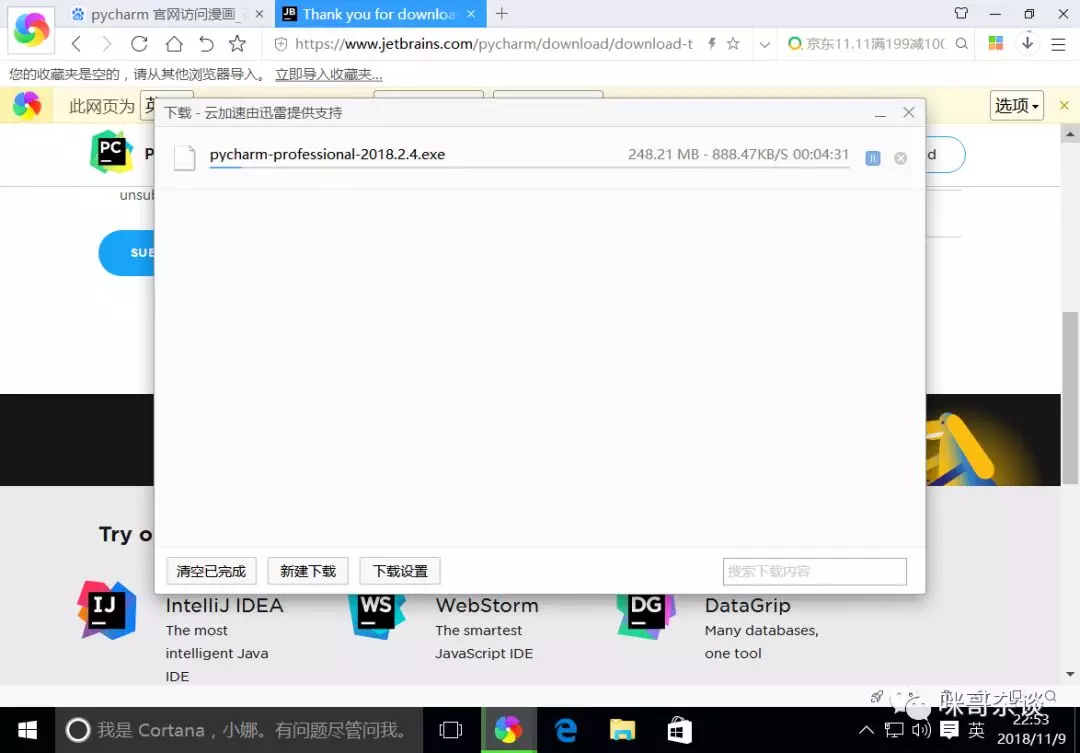Image resolution: width=1080 pixels, height=753 pixels.
Task: Bookmark page with address bar star
Action: click(x=733, y=44)
